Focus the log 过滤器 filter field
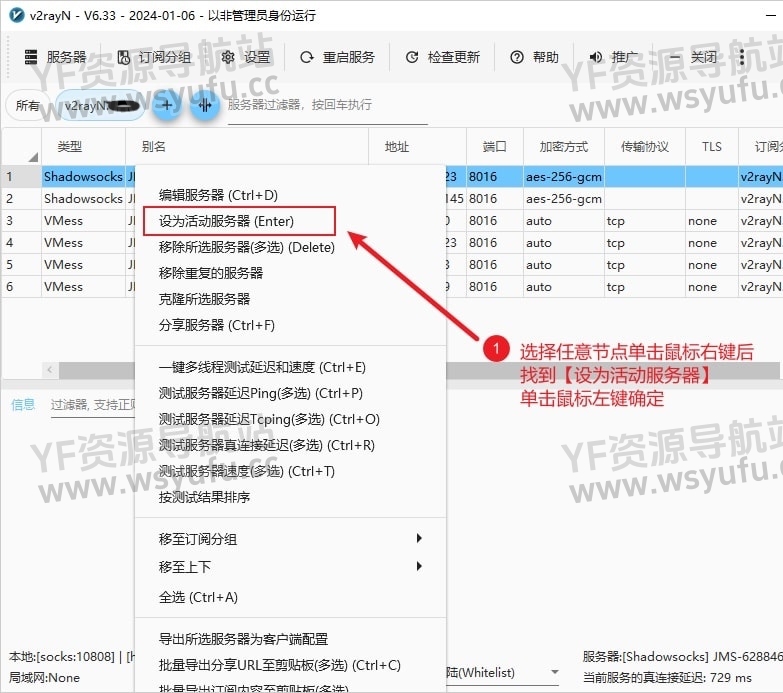The image size is (783, 693). [93, 405]
